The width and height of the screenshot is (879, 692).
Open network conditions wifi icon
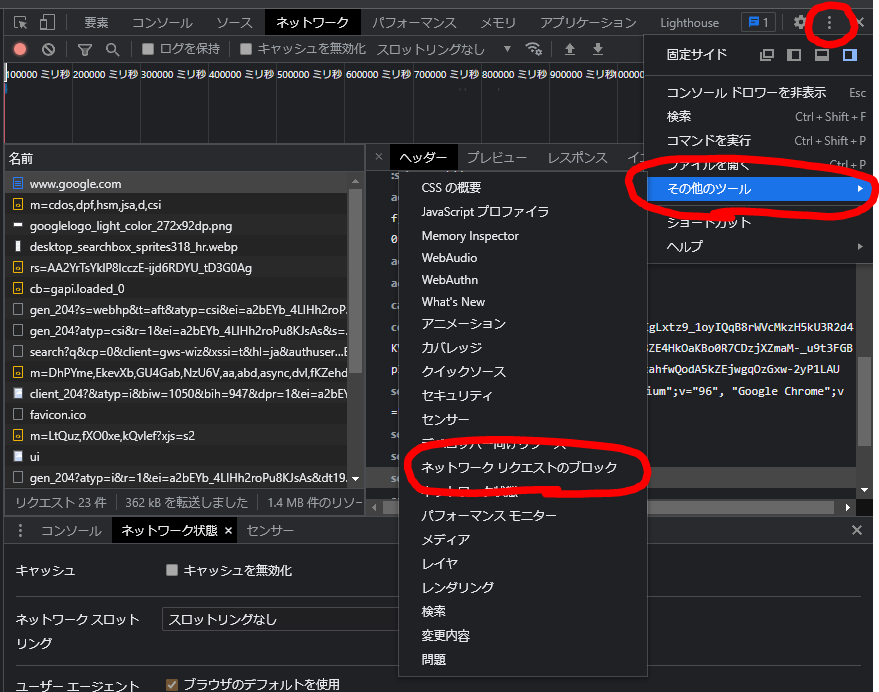[534, 49]
